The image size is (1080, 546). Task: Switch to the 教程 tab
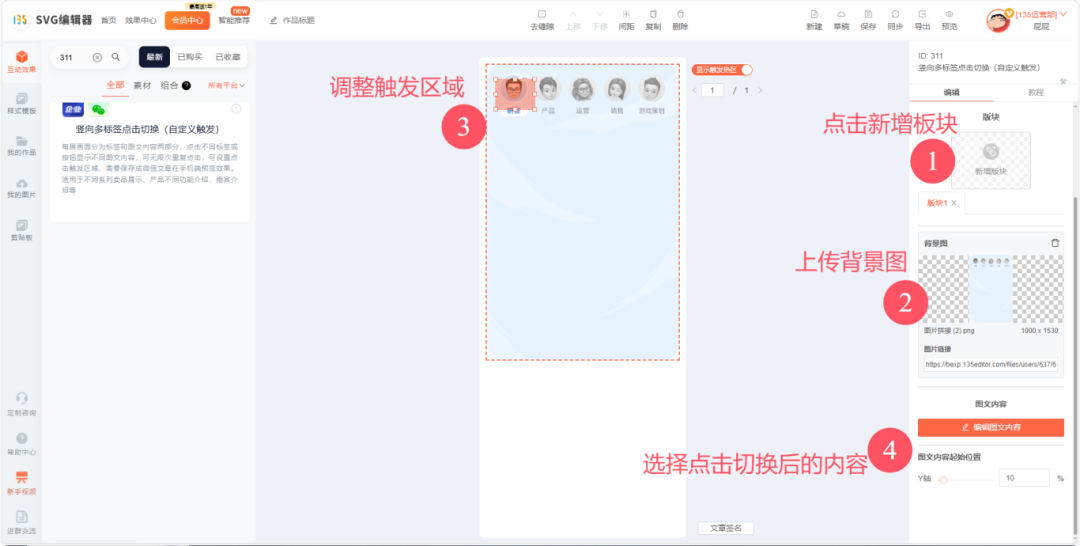tap(1035, 92)
